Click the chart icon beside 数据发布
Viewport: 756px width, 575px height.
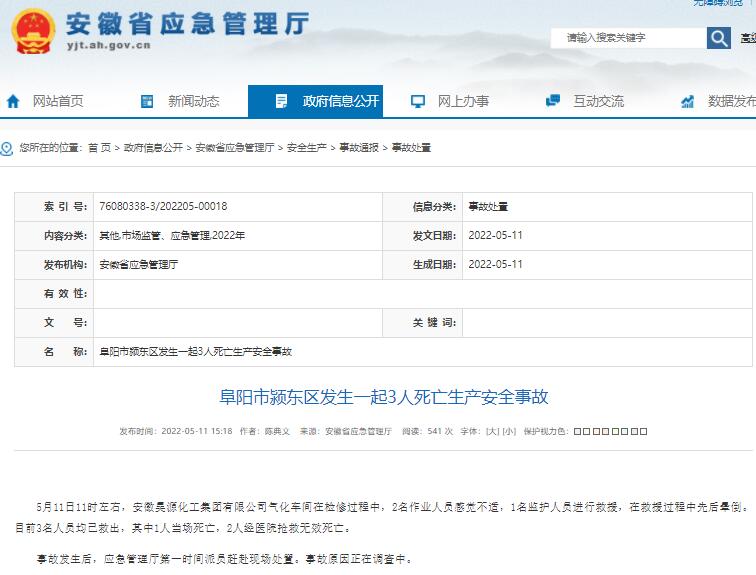click(687, 101)
